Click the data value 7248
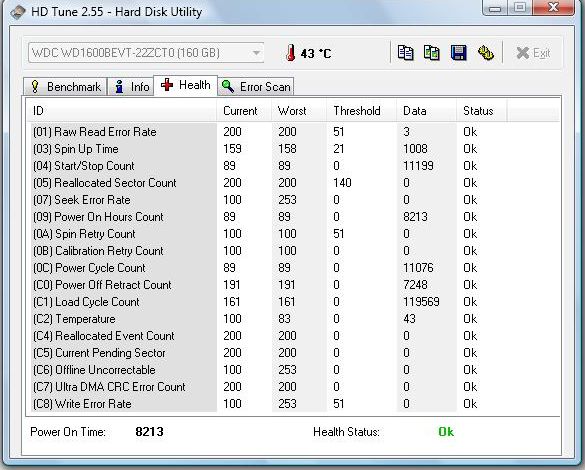 pos(415,285)
